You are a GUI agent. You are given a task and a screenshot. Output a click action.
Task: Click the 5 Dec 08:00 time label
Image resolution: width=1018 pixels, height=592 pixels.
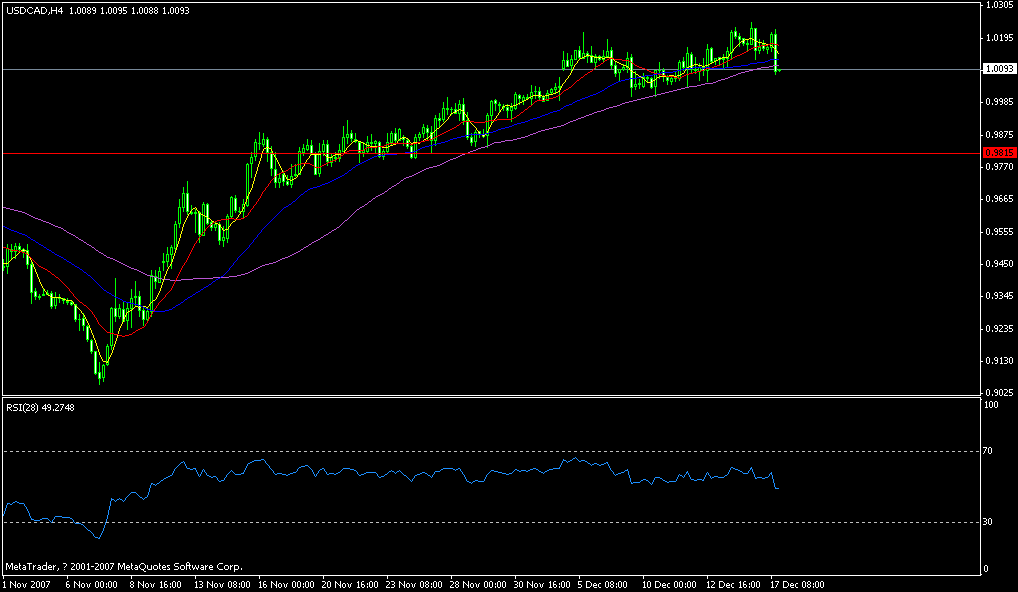603,584
